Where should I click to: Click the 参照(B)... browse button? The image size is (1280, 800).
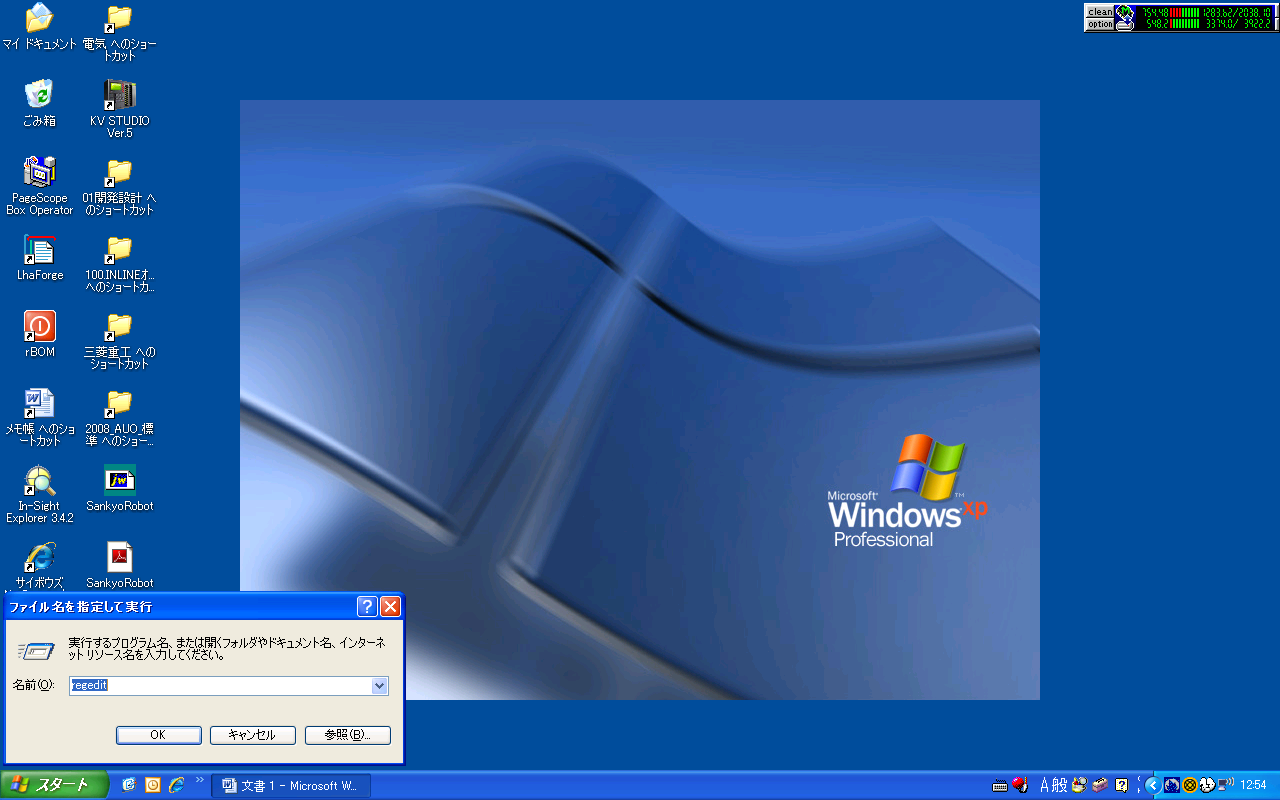[x=347, y=735]
